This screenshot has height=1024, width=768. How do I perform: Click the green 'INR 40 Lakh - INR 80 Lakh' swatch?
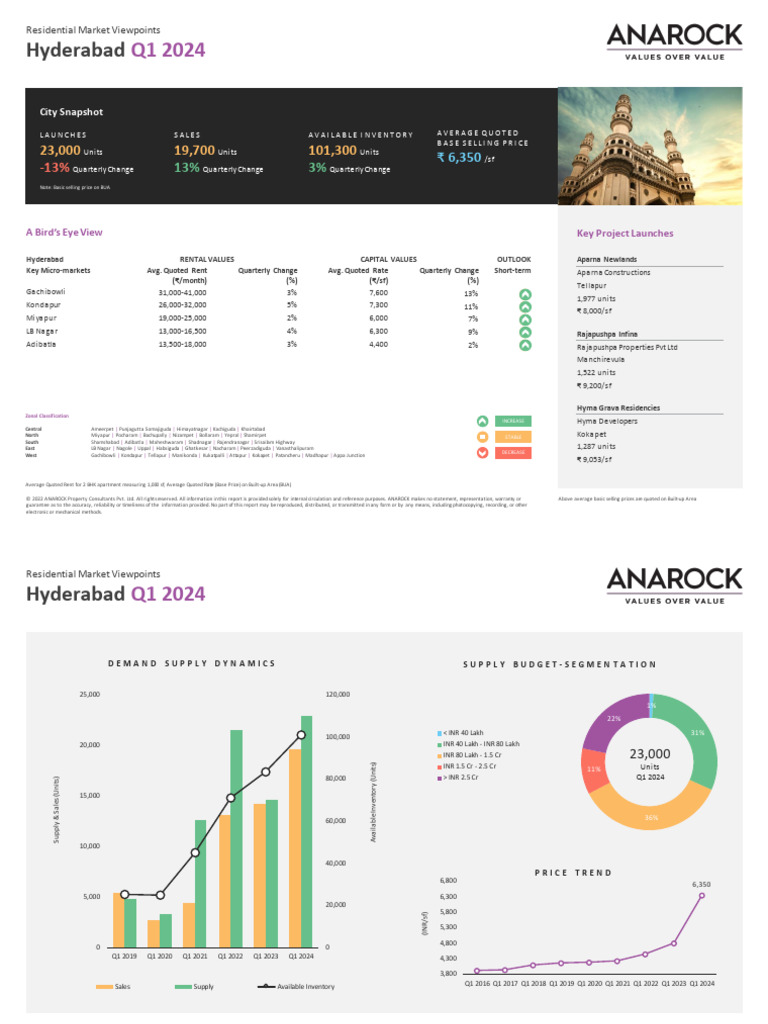[440, 744]
